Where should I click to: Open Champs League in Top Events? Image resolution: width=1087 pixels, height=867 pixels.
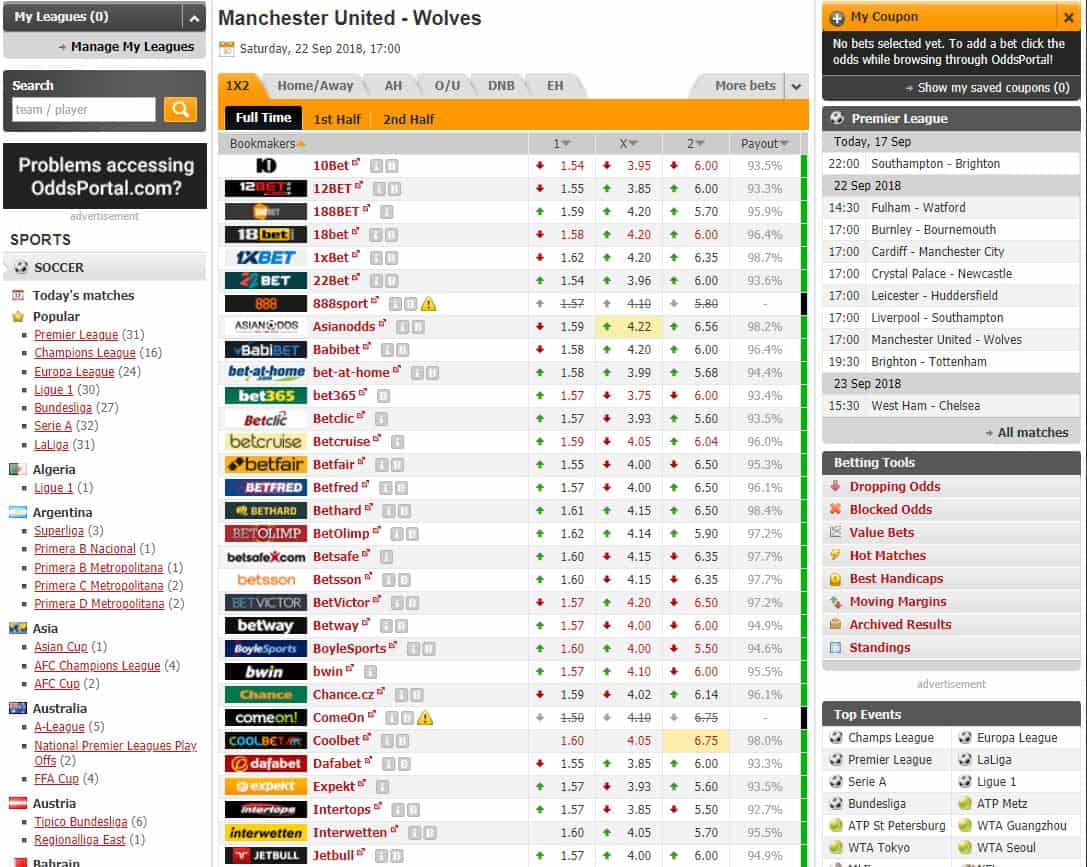point(890,737)
